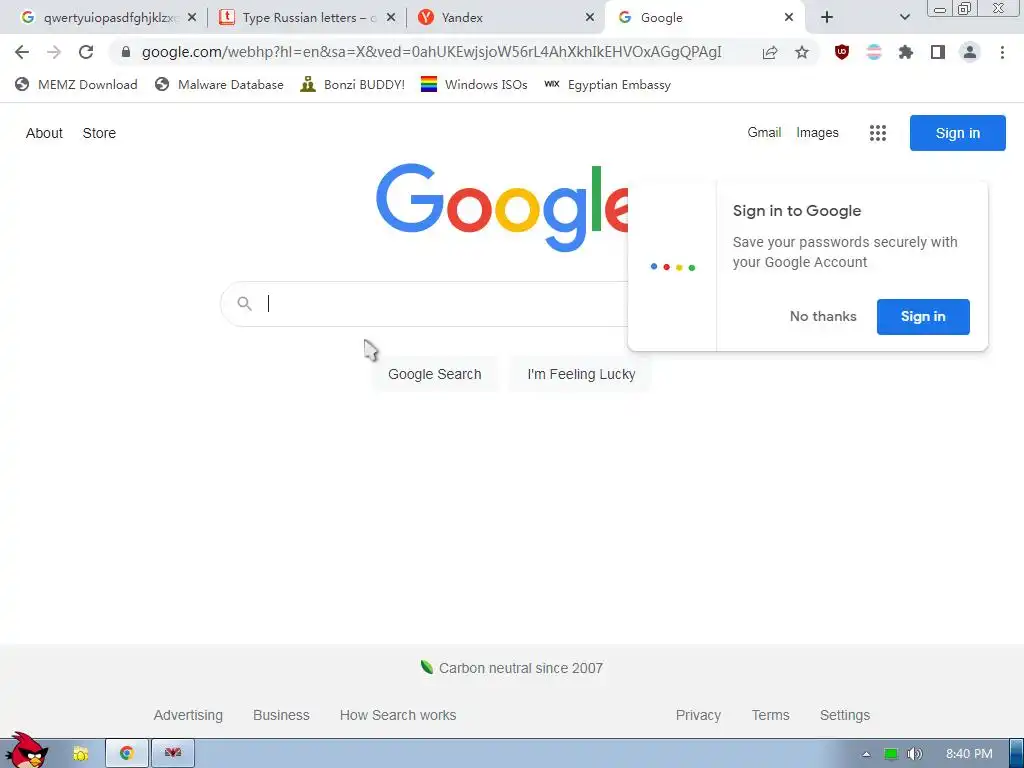Click the Google Search button

click(434, 374)
